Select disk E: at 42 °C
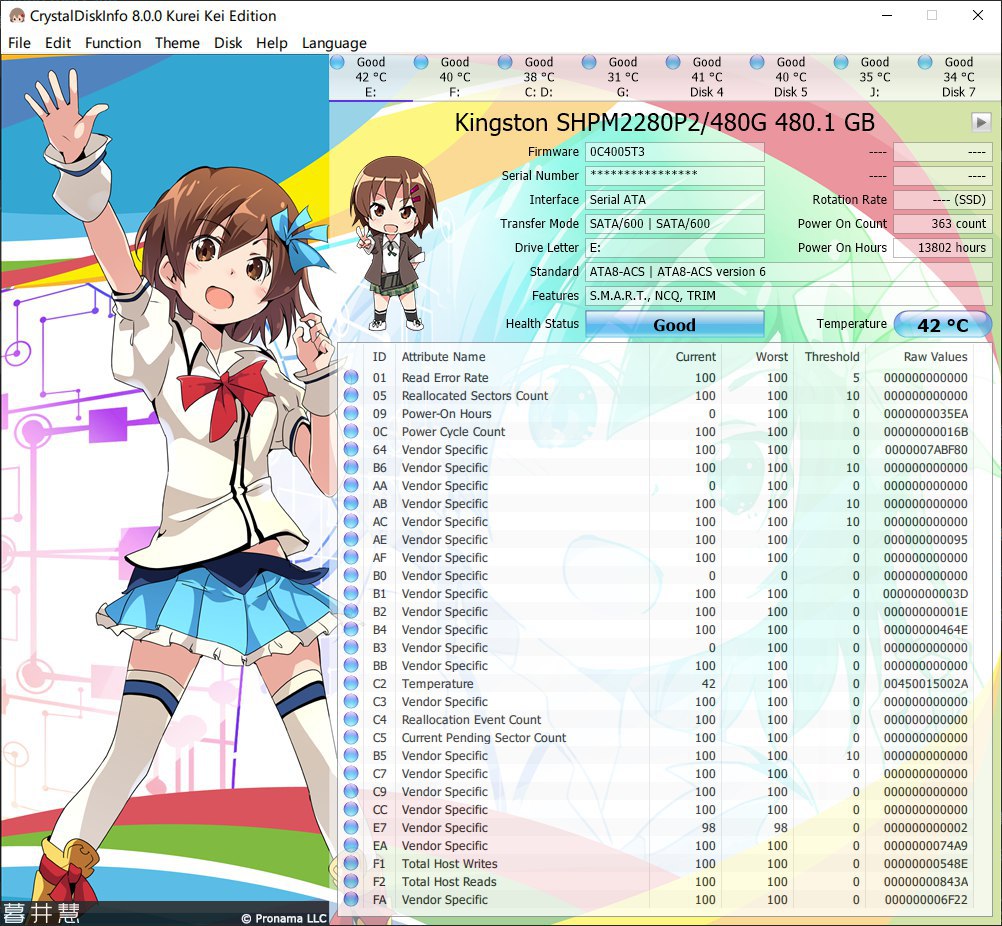The image size is (1002, 926). (371, 77)
